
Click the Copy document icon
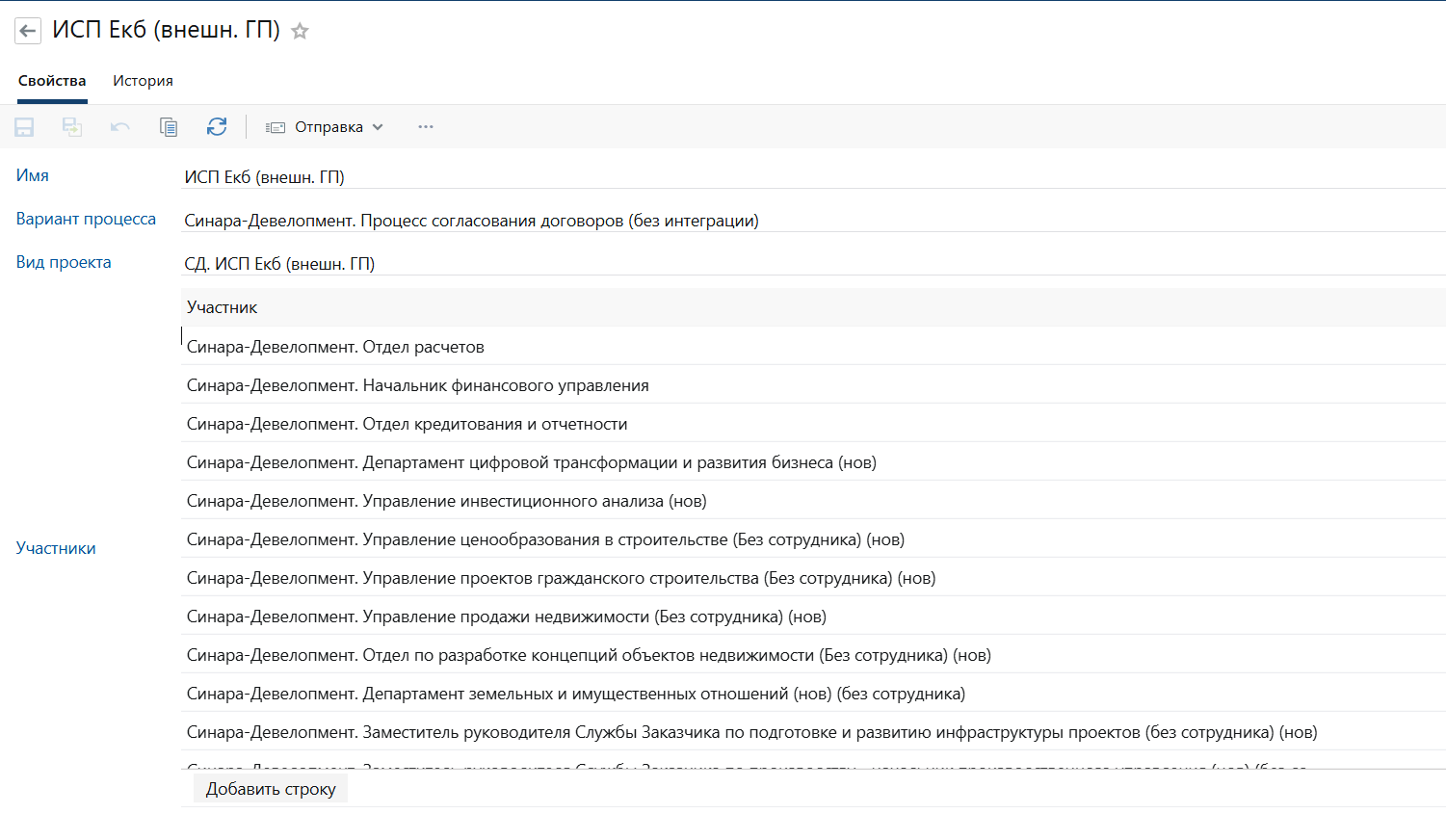(169, 127)
